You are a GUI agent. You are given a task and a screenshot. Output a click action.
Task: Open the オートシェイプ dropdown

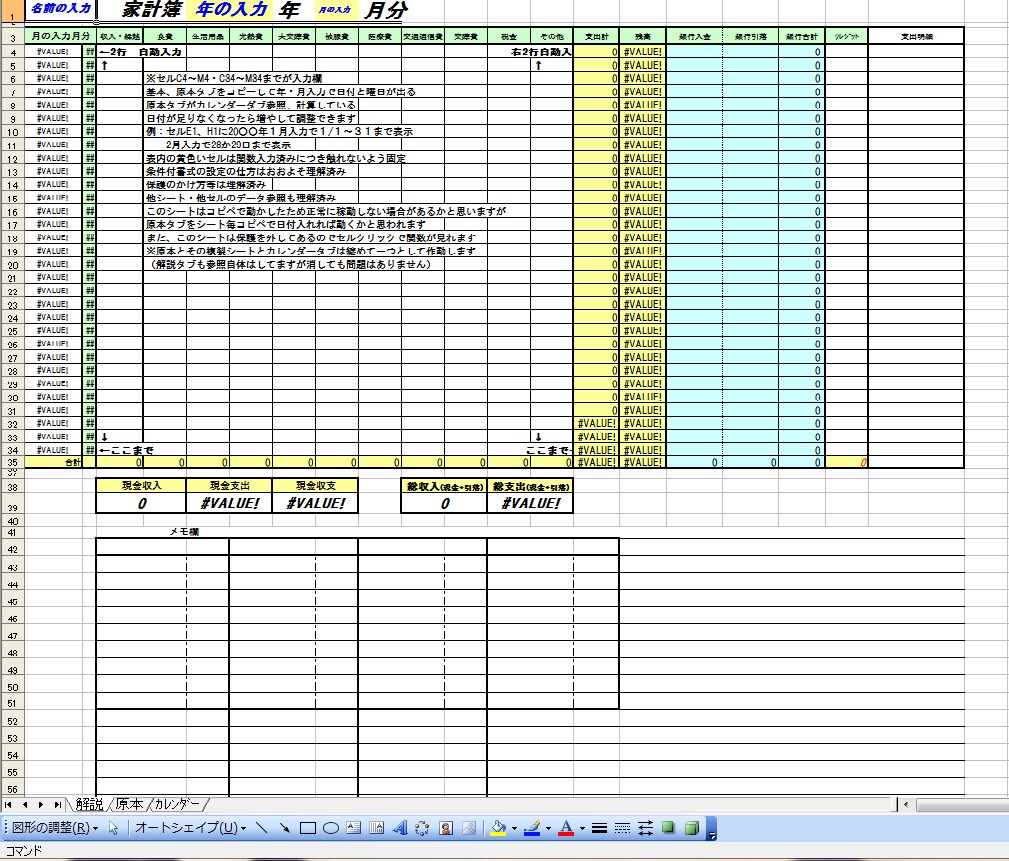point(190,828)
